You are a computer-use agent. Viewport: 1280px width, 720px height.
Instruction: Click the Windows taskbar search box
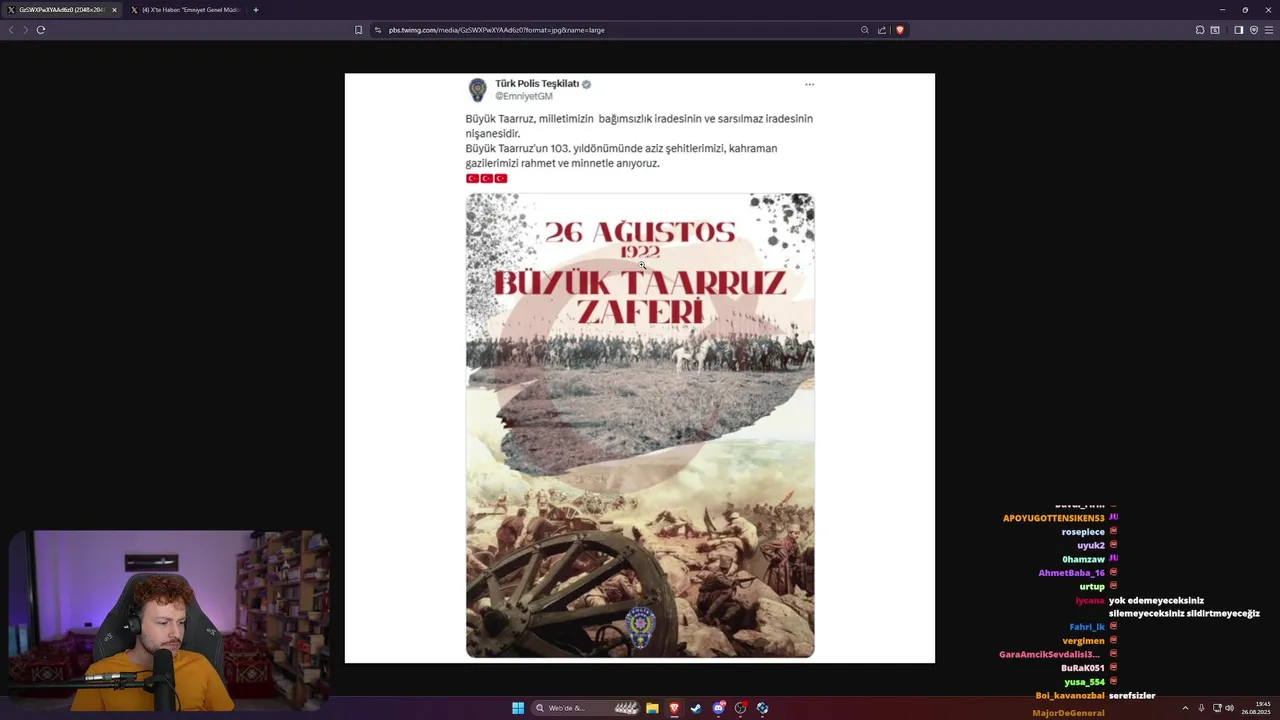586,708
